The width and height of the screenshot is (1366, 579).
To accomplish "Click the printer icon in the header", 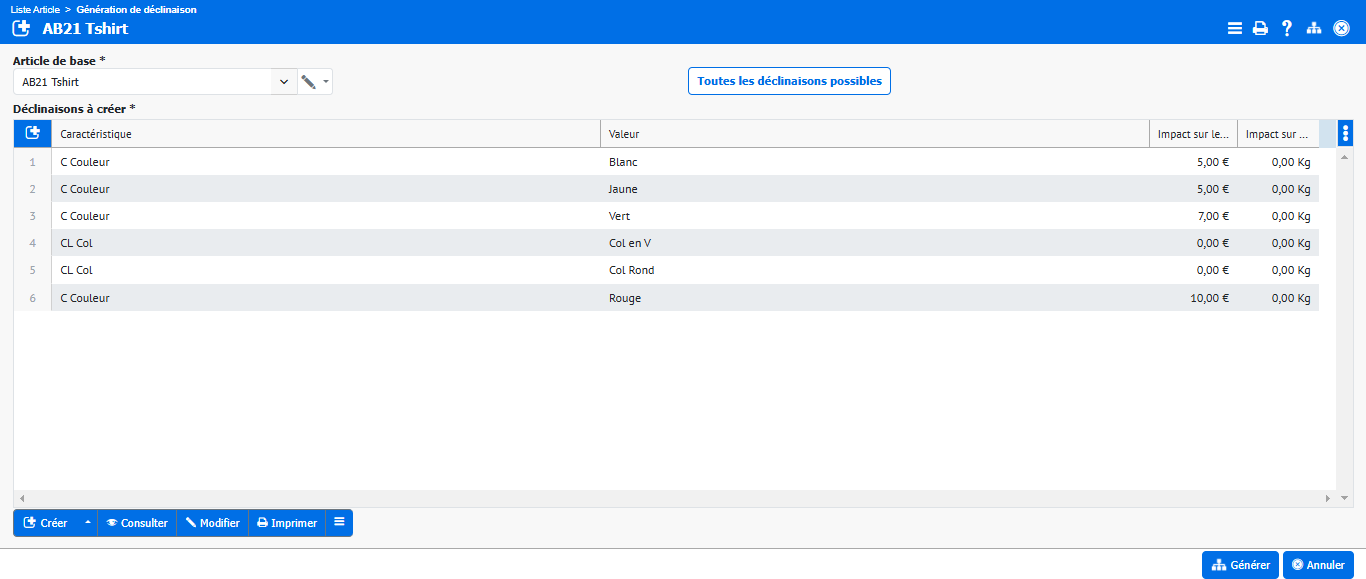I will (1261, 29).
